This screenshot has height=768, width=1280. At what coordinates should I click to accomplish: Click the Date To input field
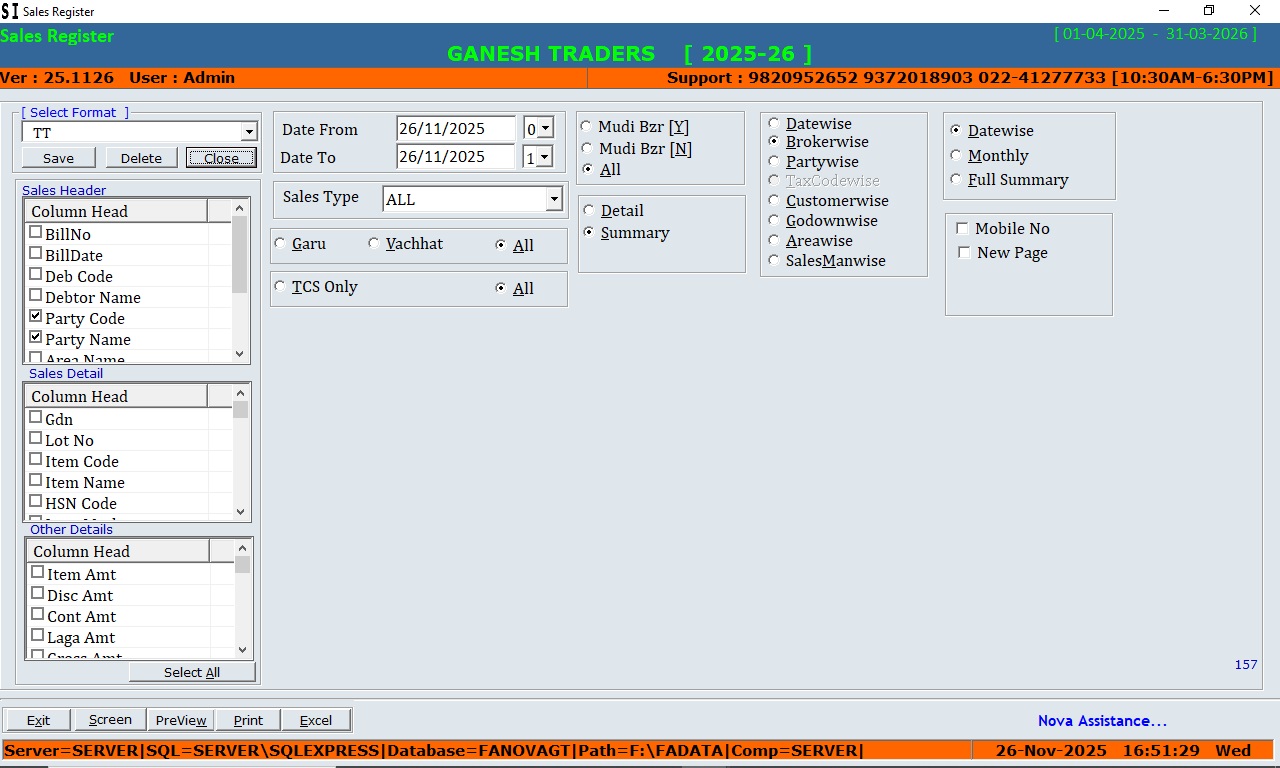point(455,157)
